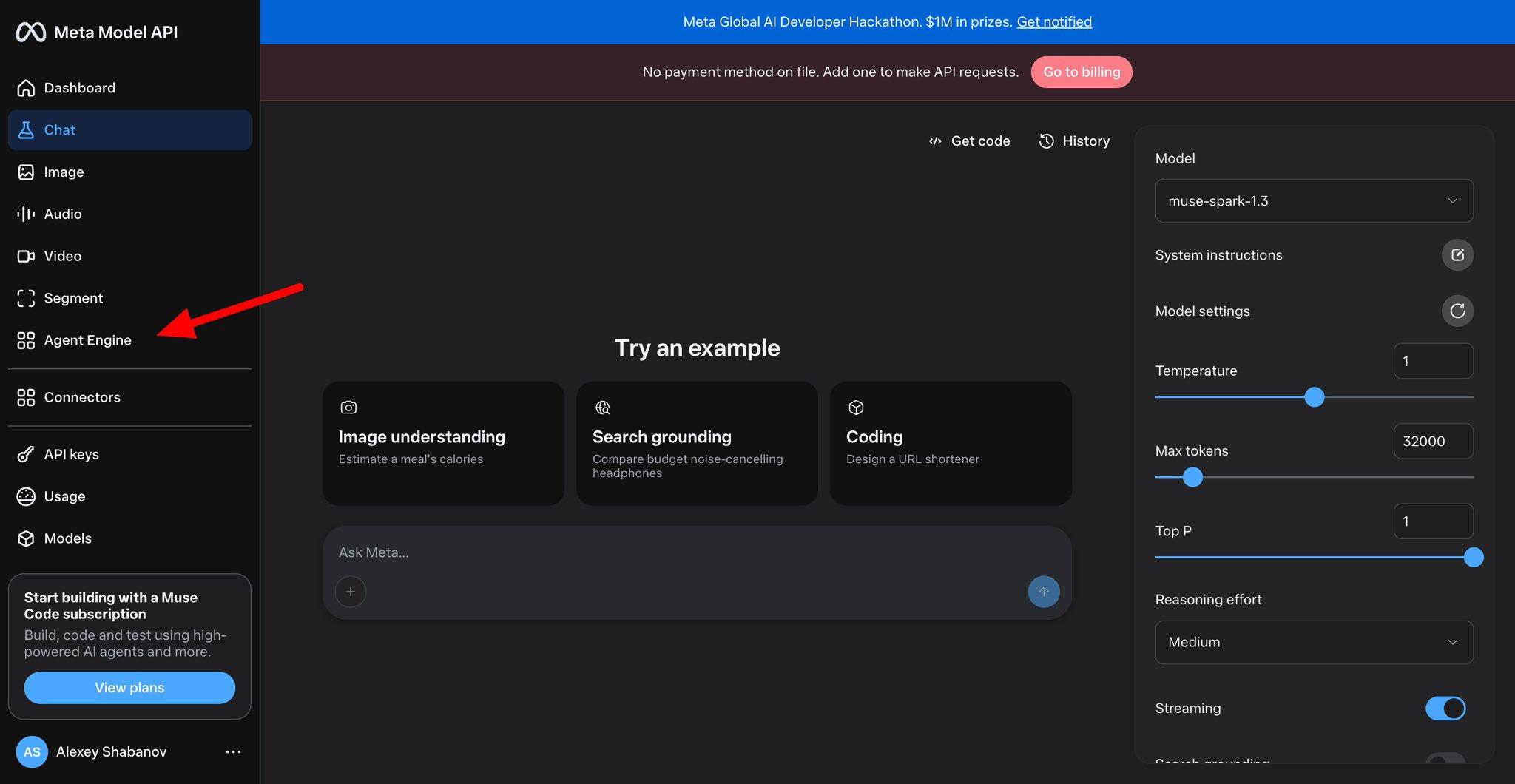The width and height of the screenshot is (1515, 784).
Task: Select Chat in the sidebar
Action: click(x=129, y=130)
